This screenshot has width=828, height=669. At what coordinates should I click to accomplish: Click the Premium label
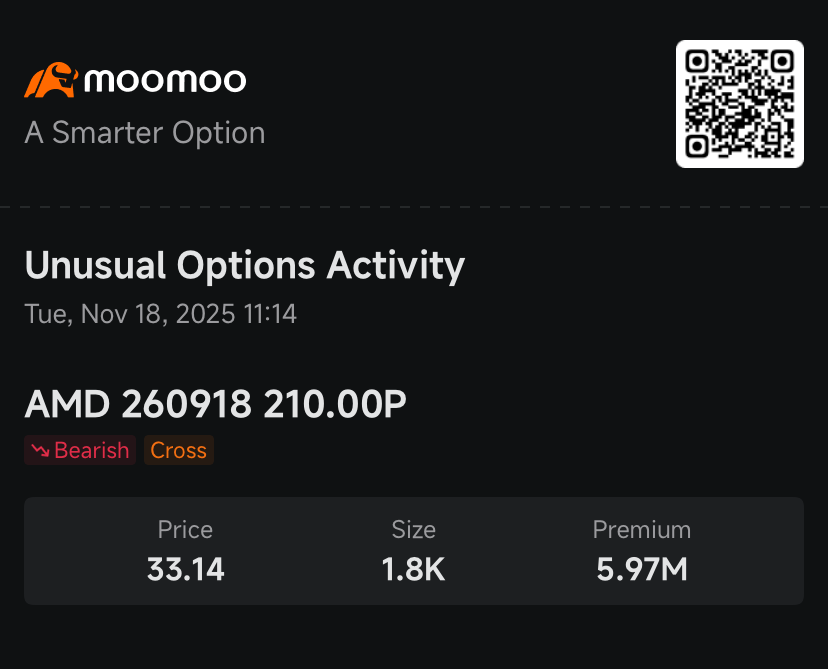pos(642,530)
